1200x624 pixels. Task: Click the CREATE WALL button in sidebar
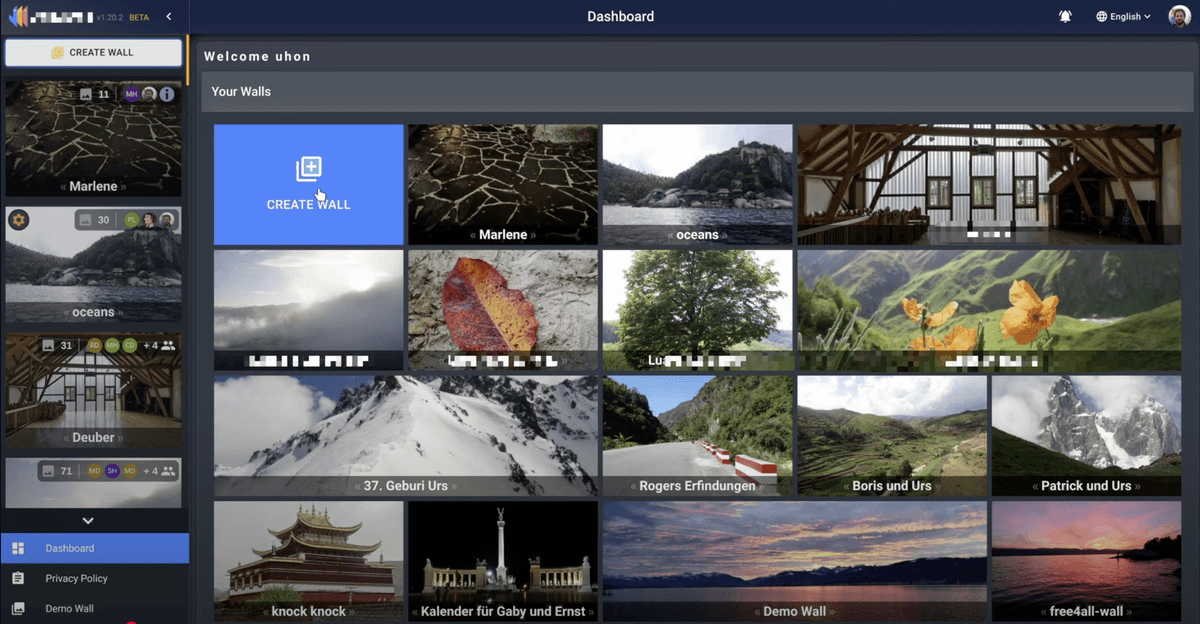point(93,52)
